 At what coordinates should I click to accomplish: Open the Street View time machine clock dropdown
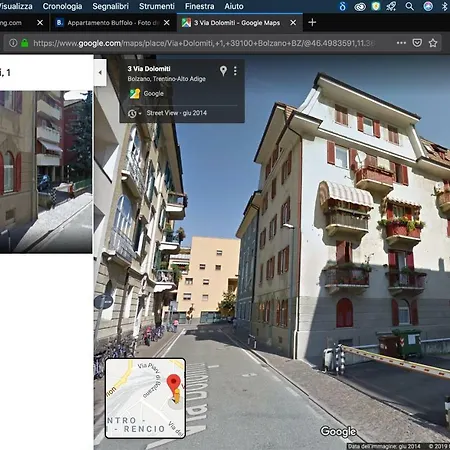(x=135, y=114)
